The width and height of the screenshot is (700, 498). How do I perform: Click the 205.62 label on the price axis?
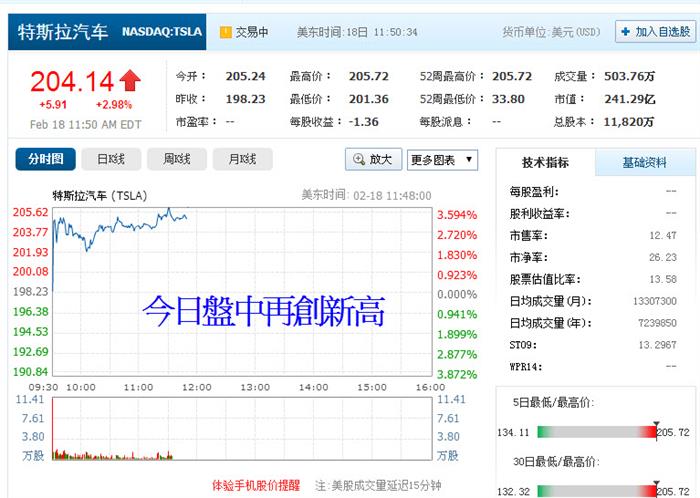point(30,212)
